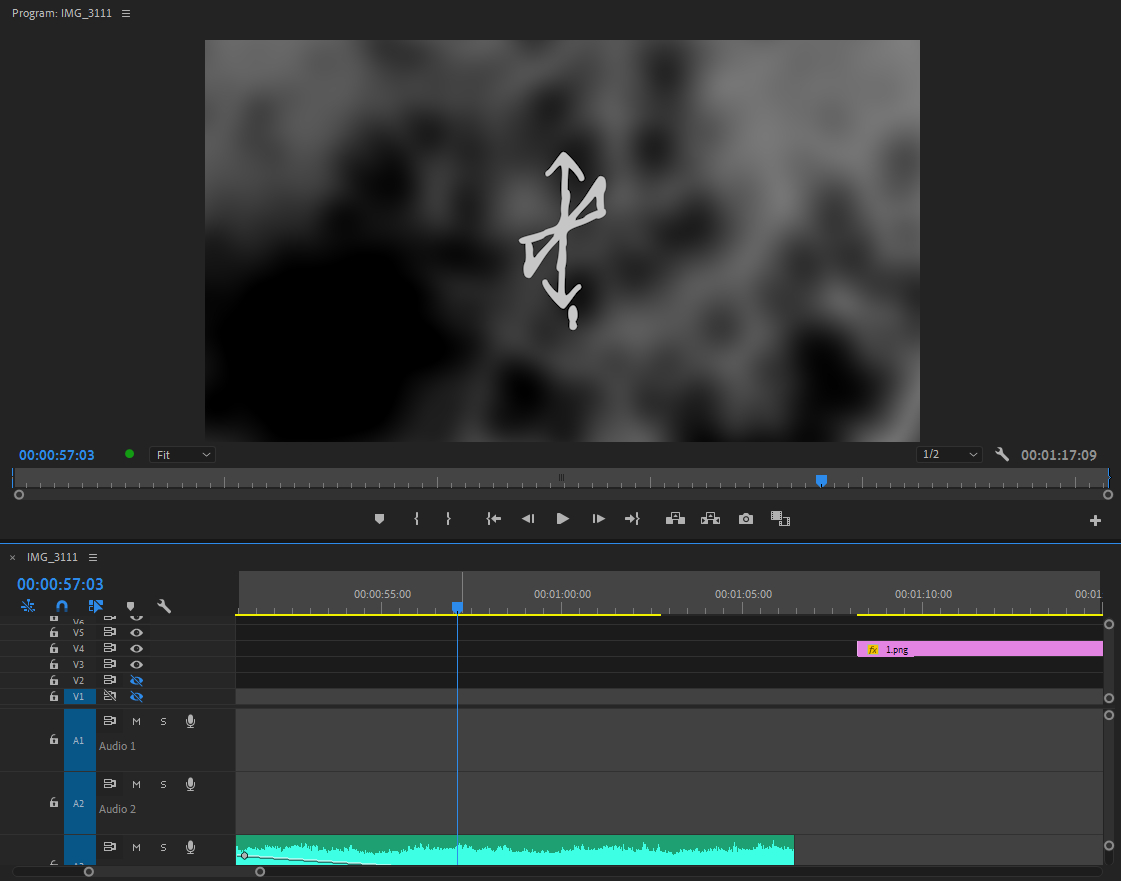
Task: Toggle Snap magnet in timeline
Action: [x=62, y=606]
